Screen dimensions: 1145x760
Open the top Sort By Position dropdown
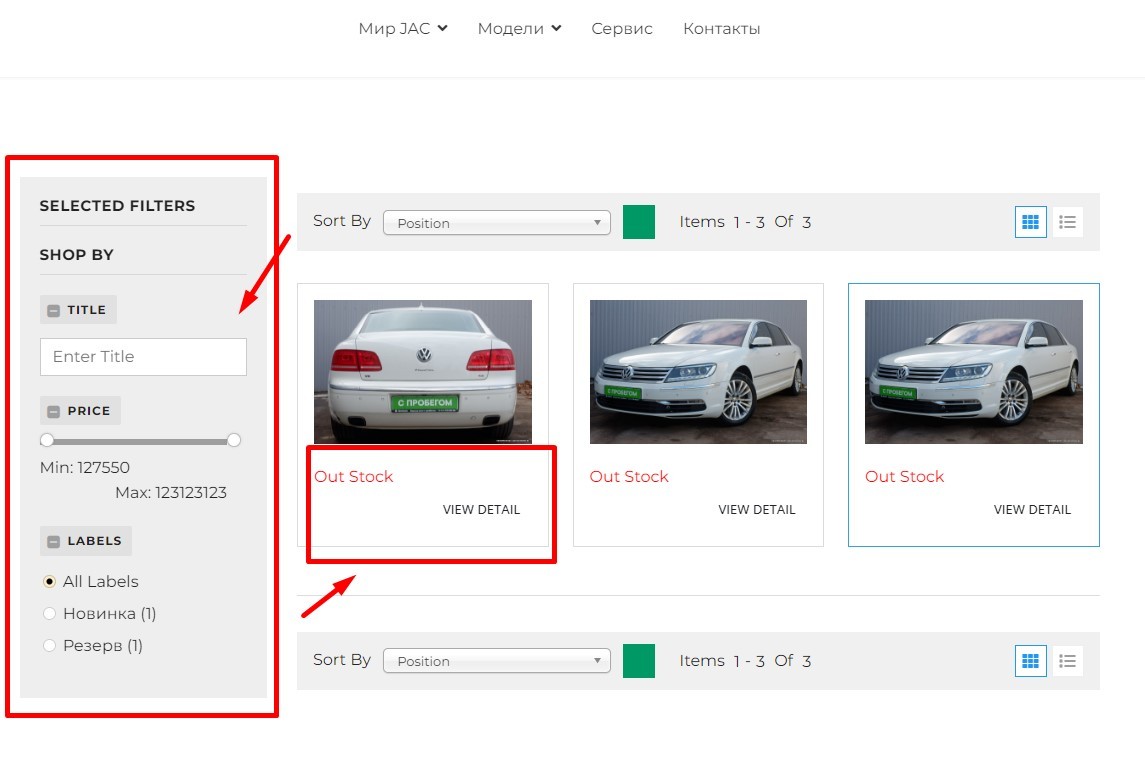[x=496, y=223]
